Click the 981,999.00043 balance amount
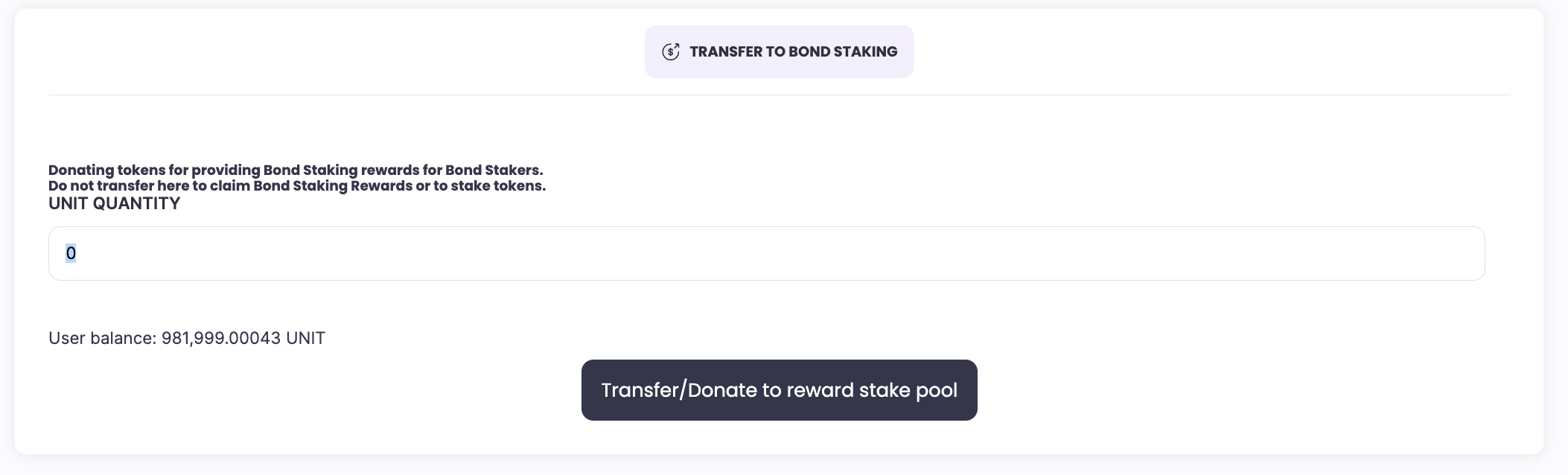This screenshot has width=1568, height=475. point(221,338)
